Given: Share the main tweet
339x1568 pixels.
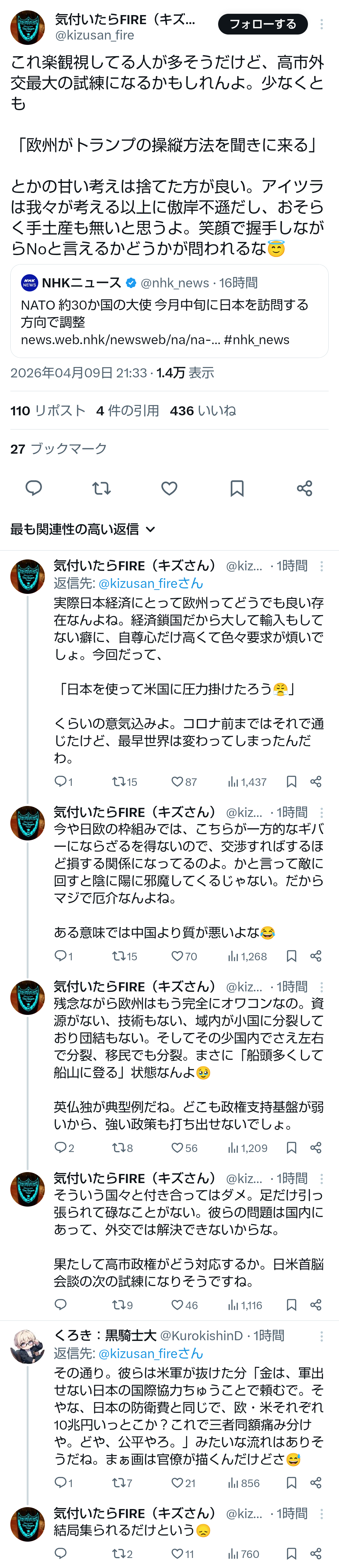Looking at the screenshot, I should (x=304, y=488).
